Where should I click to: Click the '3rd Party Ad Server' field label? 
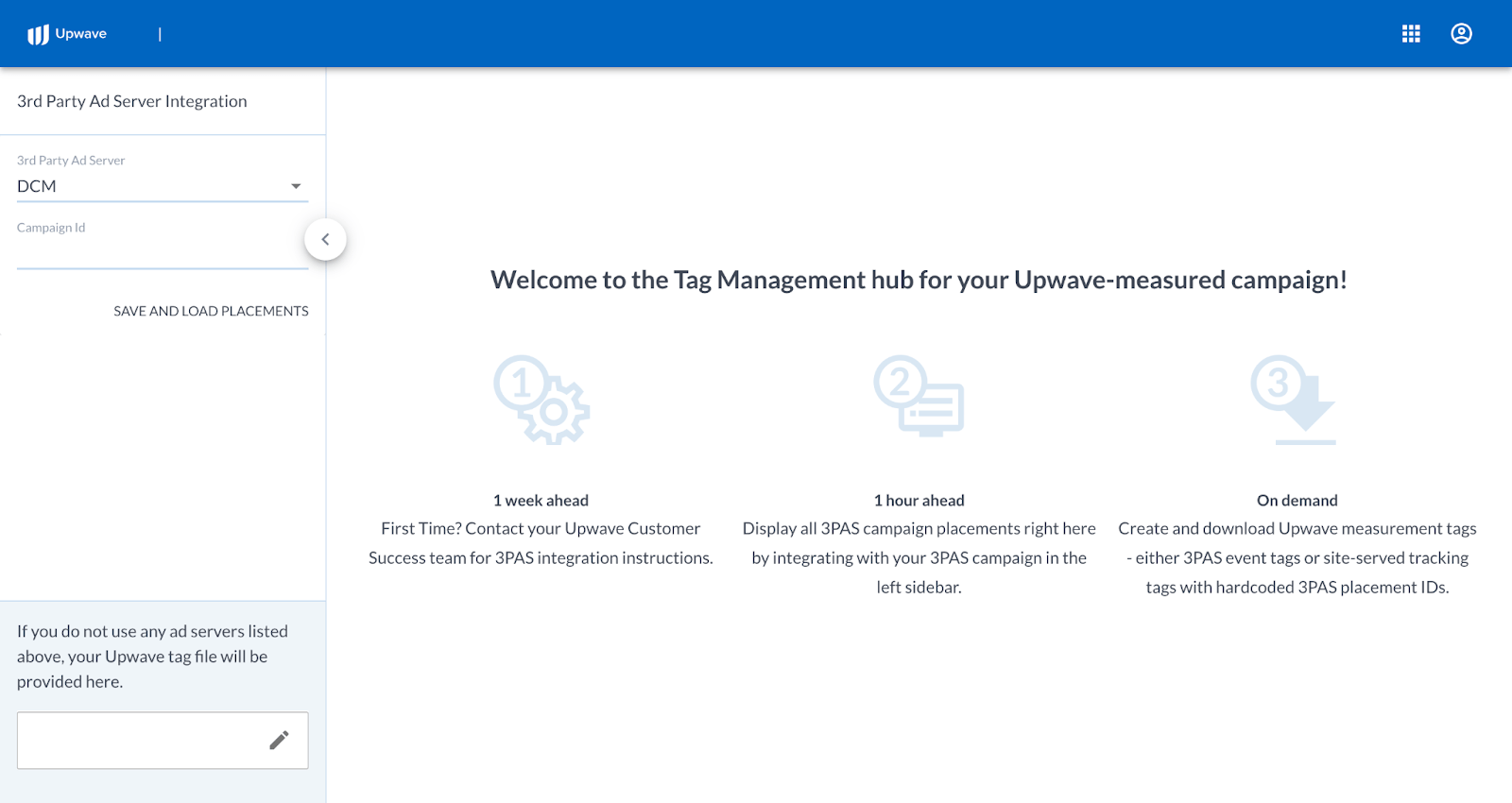click(71, 161)
